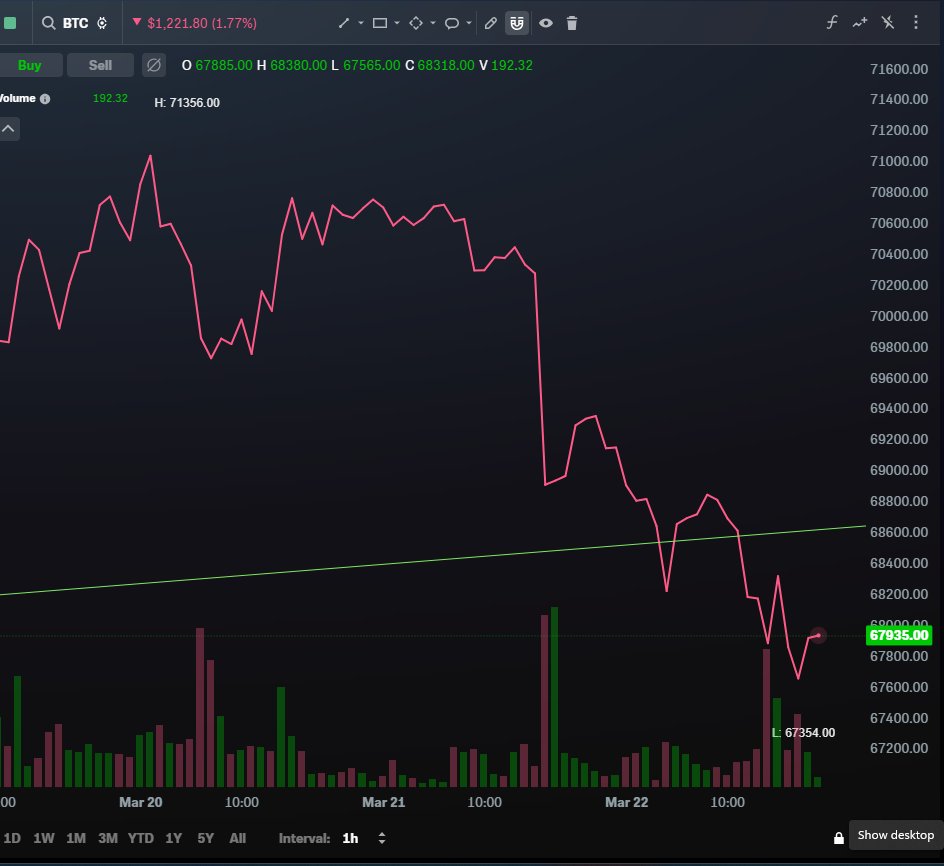Screen dimensions: 944x866
Task: Click the BTC symbol name
Action: (75, 23)
